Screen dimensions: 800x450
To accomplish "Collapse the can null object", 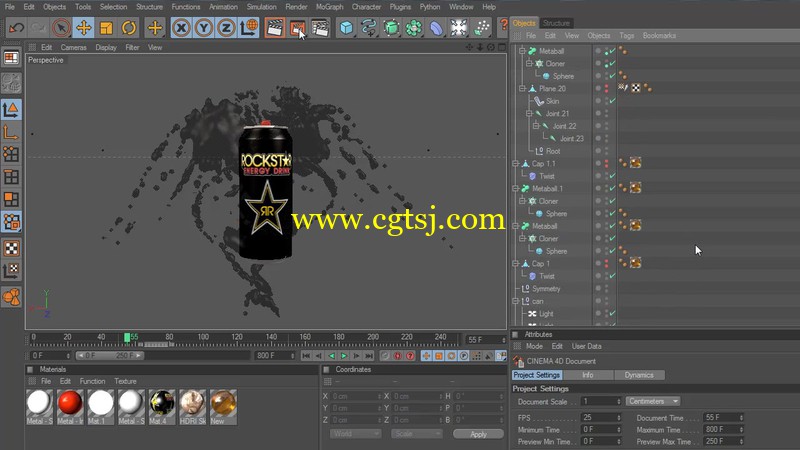I will pyautogui.click(x=515, y=302).
